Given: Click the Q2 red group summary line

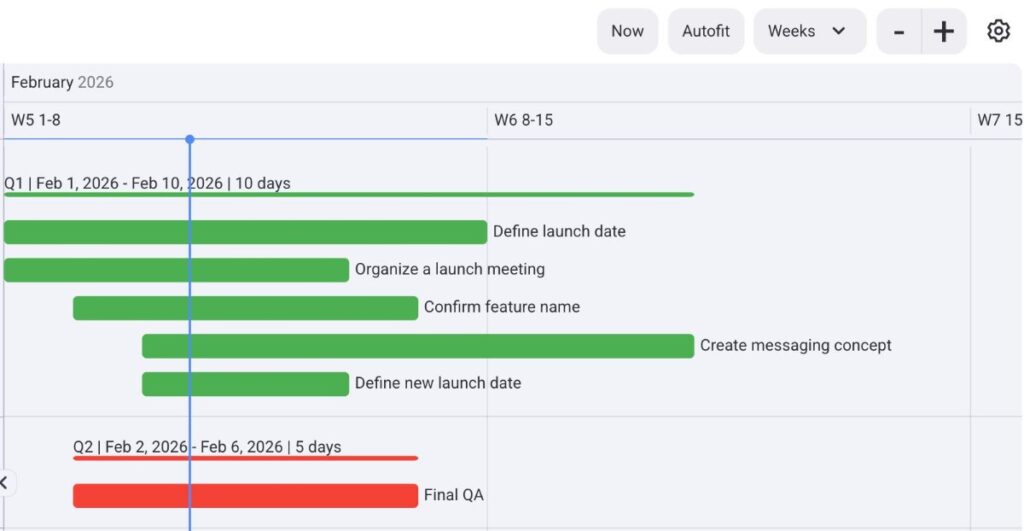Looking at the screenshot, I should pyautogui.click(x=245, y=458).
